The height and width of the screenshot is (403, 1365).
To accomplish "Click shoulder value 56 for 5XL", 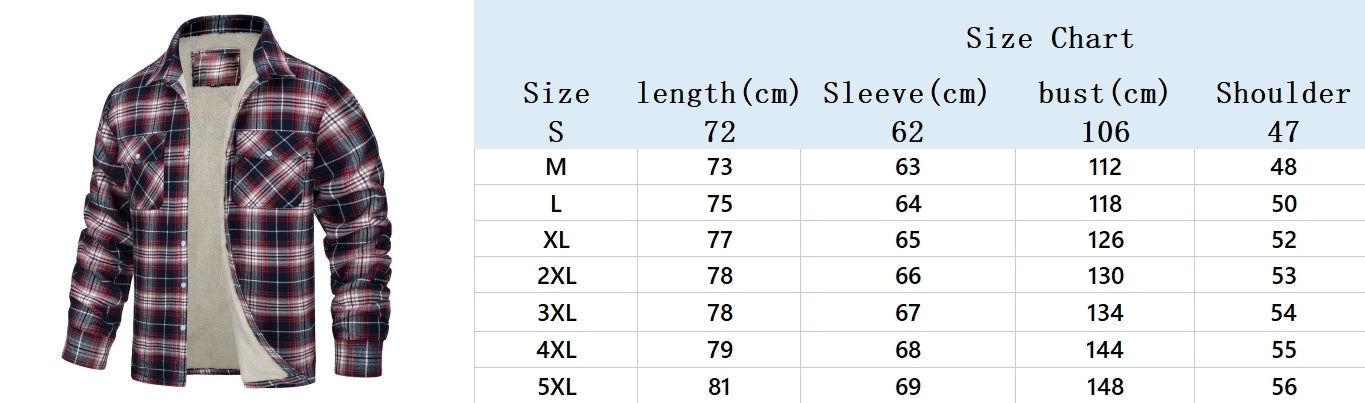I will pyautogui.click(x=1284, y=386).
